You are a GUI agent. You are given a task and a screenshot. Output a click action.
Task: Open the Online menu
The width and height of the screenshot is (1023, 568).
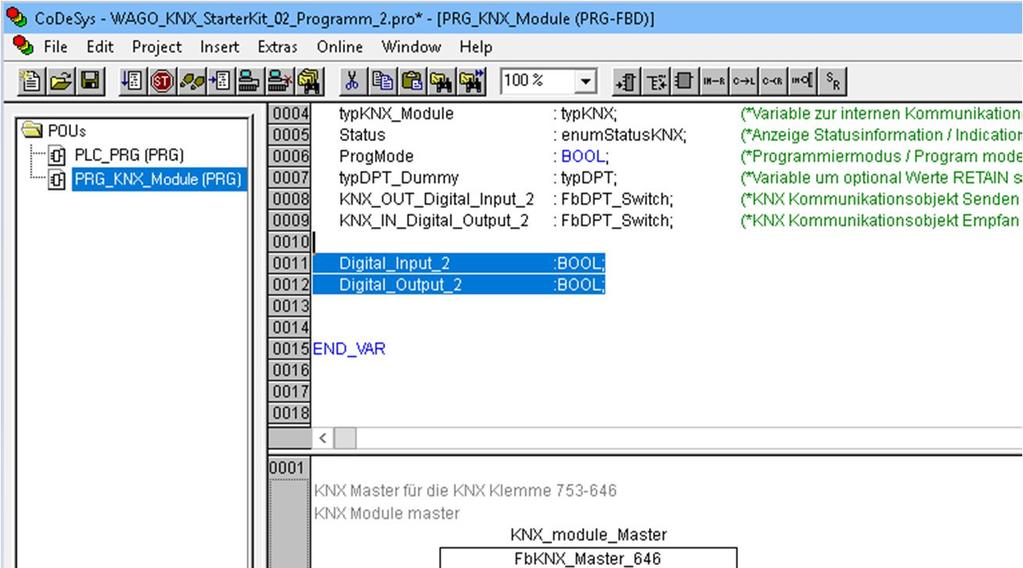point(339,47)
